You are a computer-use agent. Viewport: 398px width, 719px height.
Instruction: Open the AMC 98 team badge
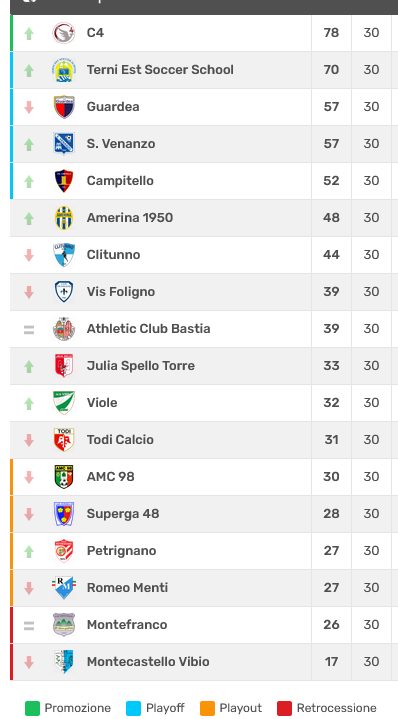[64, 477]
